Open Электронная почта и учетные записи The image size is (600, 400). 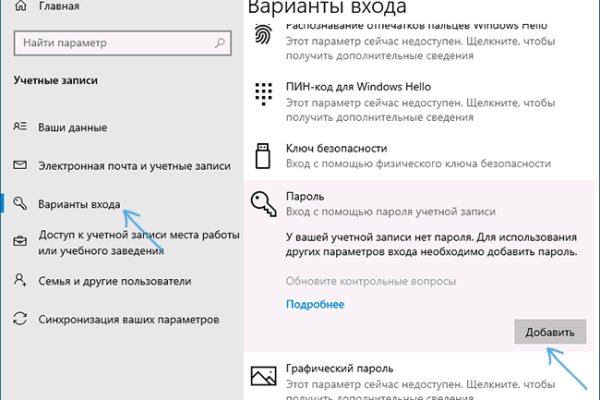point(128,165)
